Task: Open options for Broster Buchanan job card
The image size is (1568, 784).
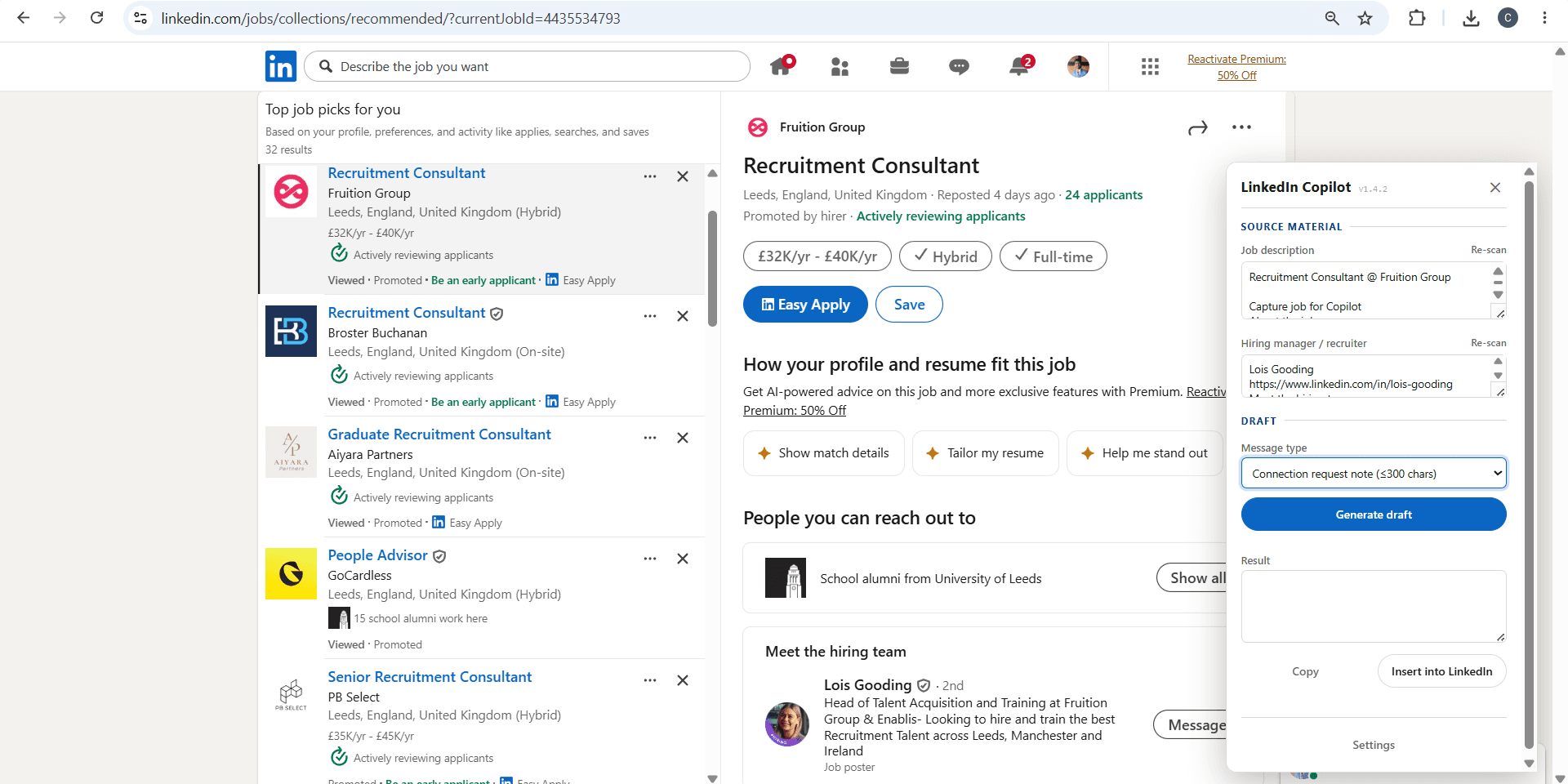Action: pos(650,316)
